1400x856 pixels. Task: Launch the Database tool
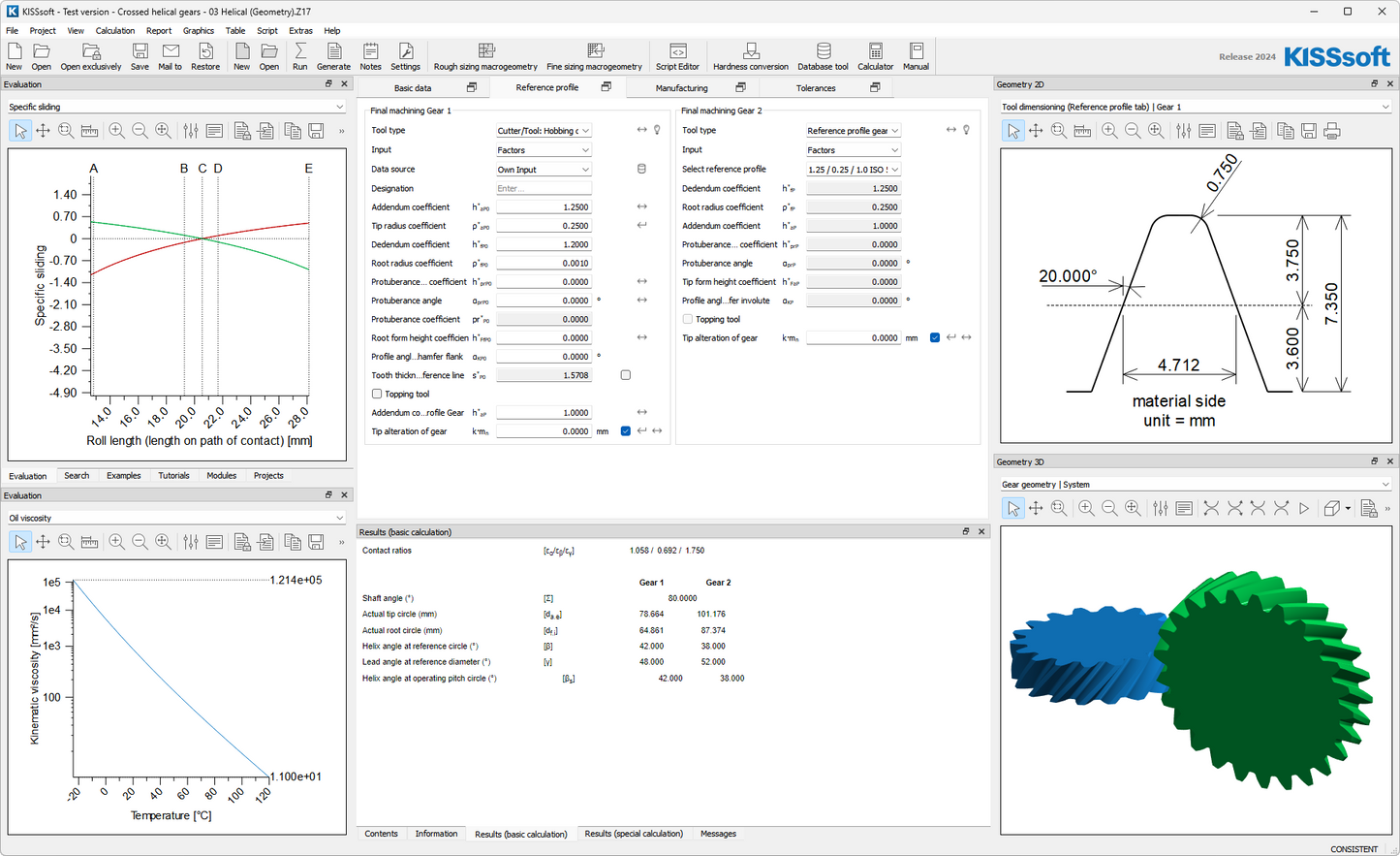tap(823, 56)
